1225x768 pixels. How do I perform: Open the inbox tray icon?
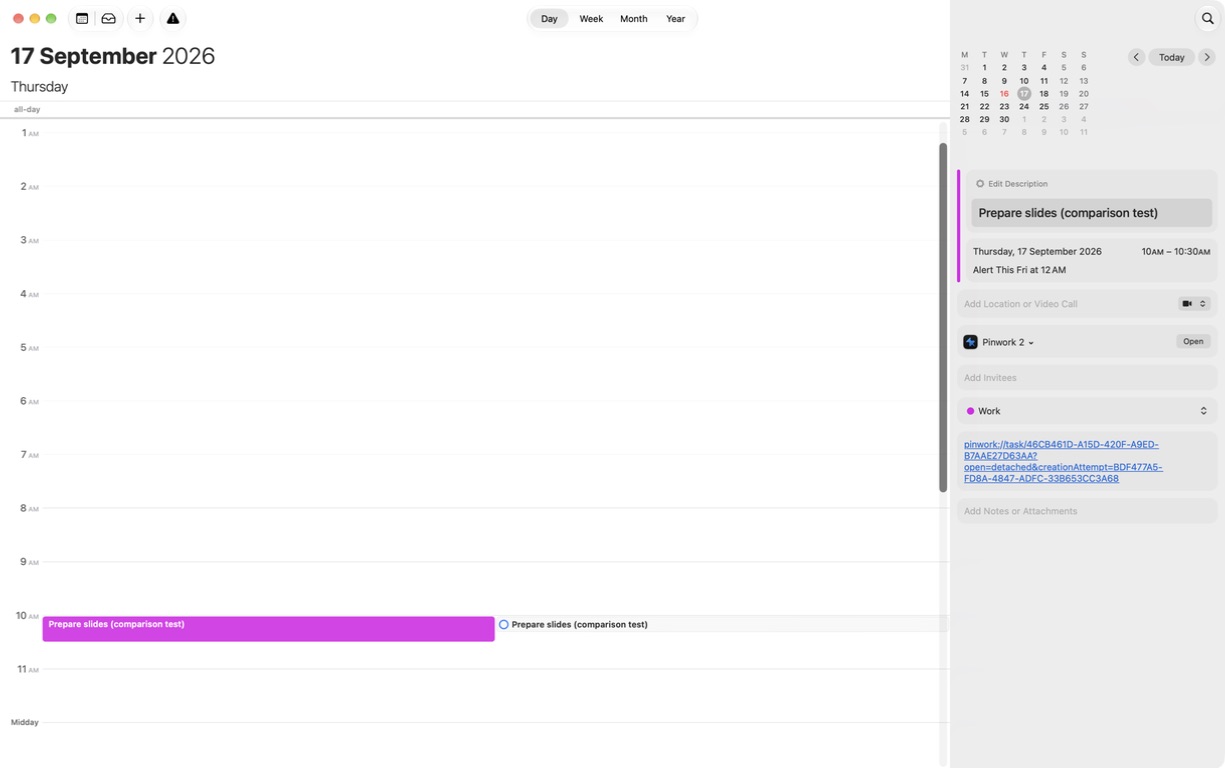[x=109, y=18]
